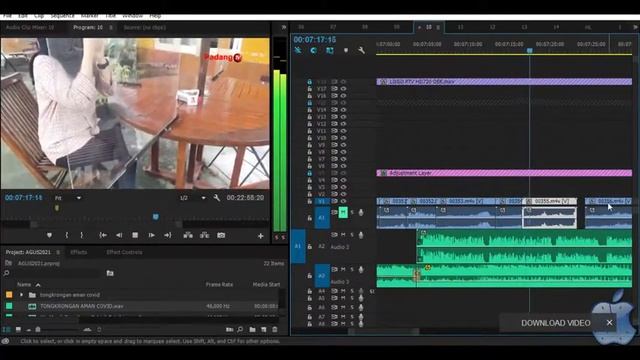Enable voice-over record on track A2
Image resolution: width=640 pixels, height=360 pixels.
[x=361, y=235]
